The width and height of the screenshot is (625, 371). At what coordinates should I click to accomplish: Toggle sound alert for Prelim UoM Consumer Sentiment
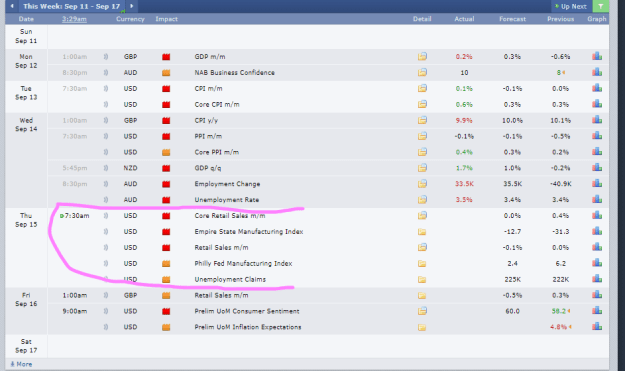[106, 311]
